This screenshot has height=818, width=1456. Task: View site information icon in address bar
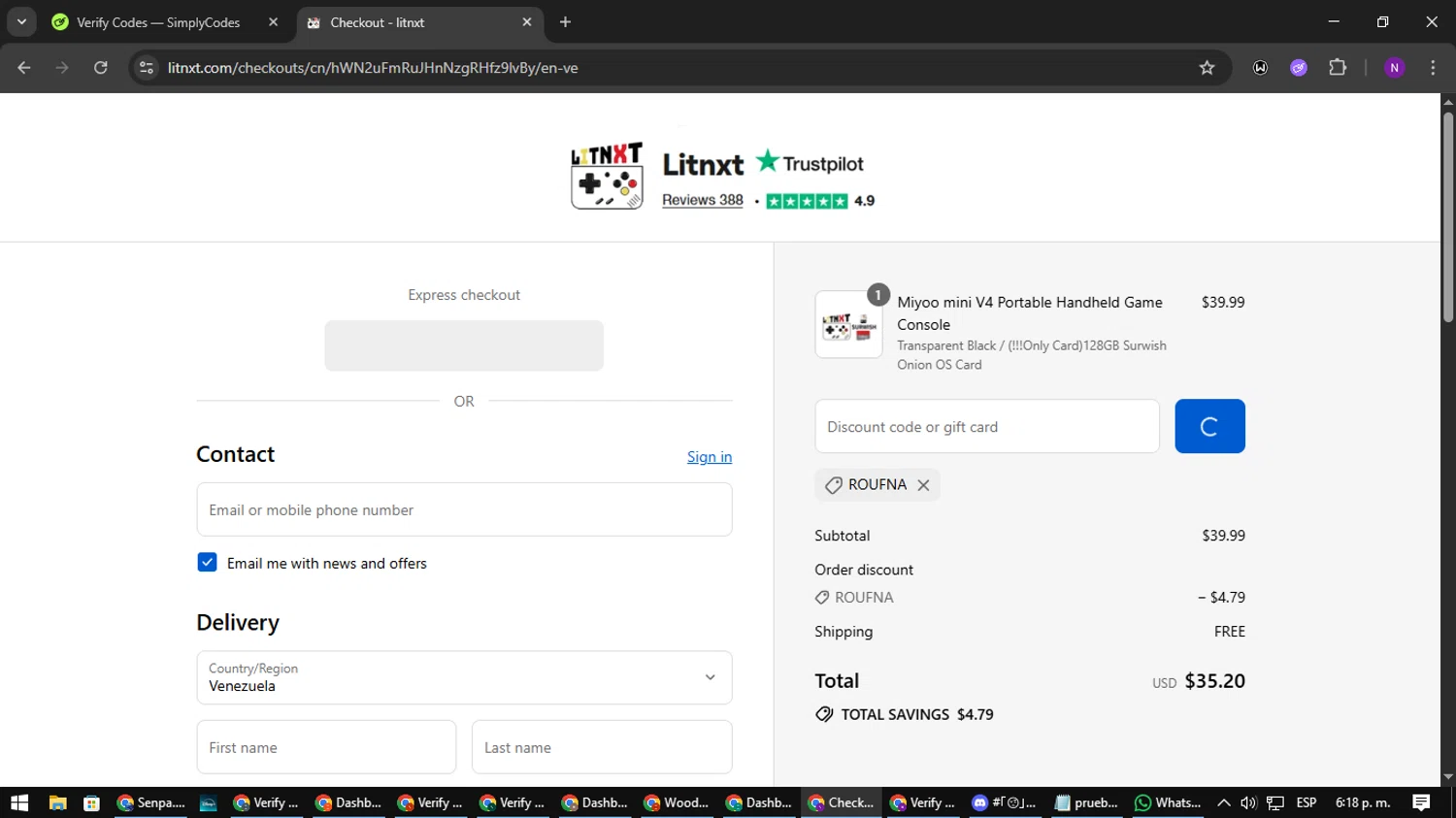(x=147, y=68)
